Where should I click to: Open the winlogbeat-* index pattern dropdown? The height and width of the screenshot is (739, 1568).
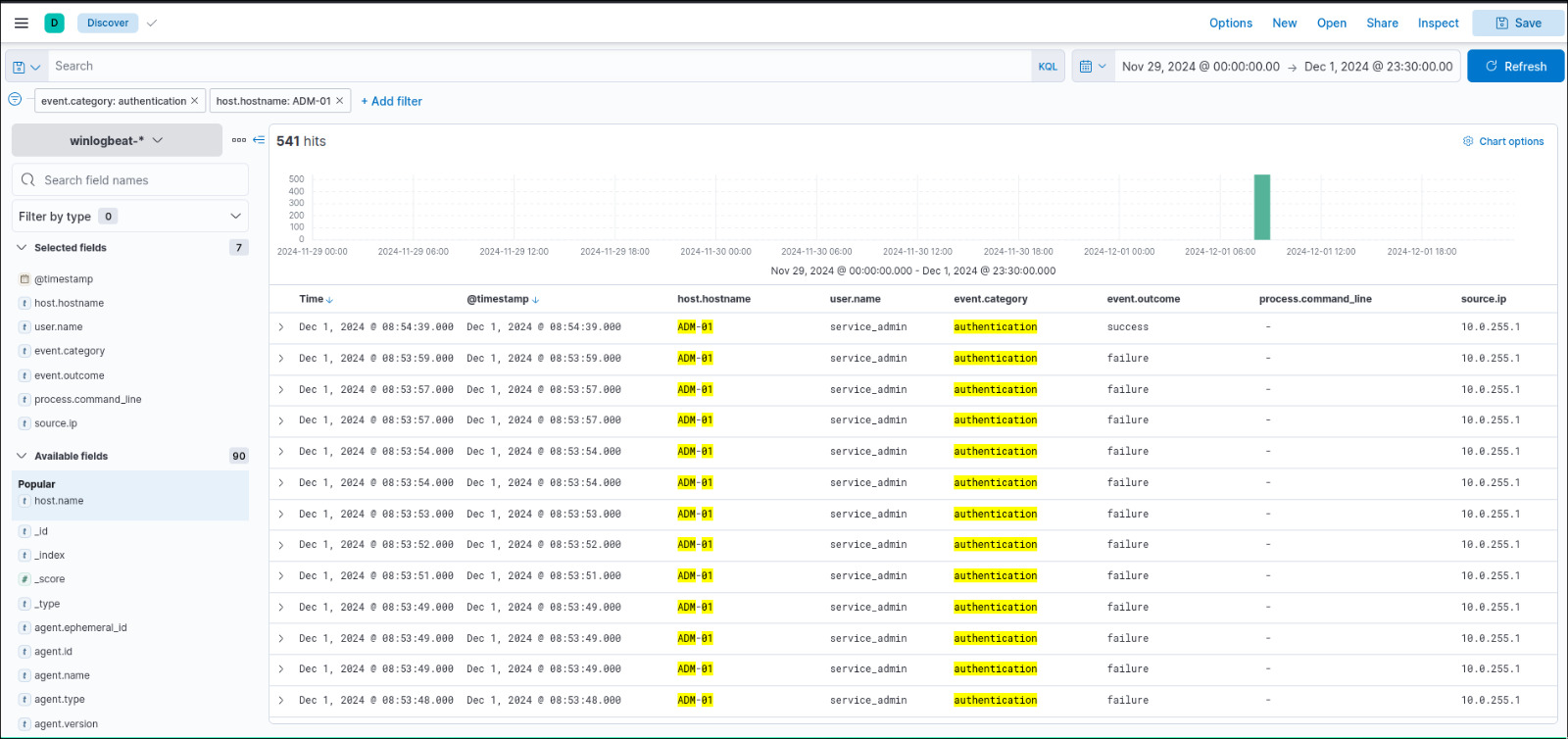[117, 140]
